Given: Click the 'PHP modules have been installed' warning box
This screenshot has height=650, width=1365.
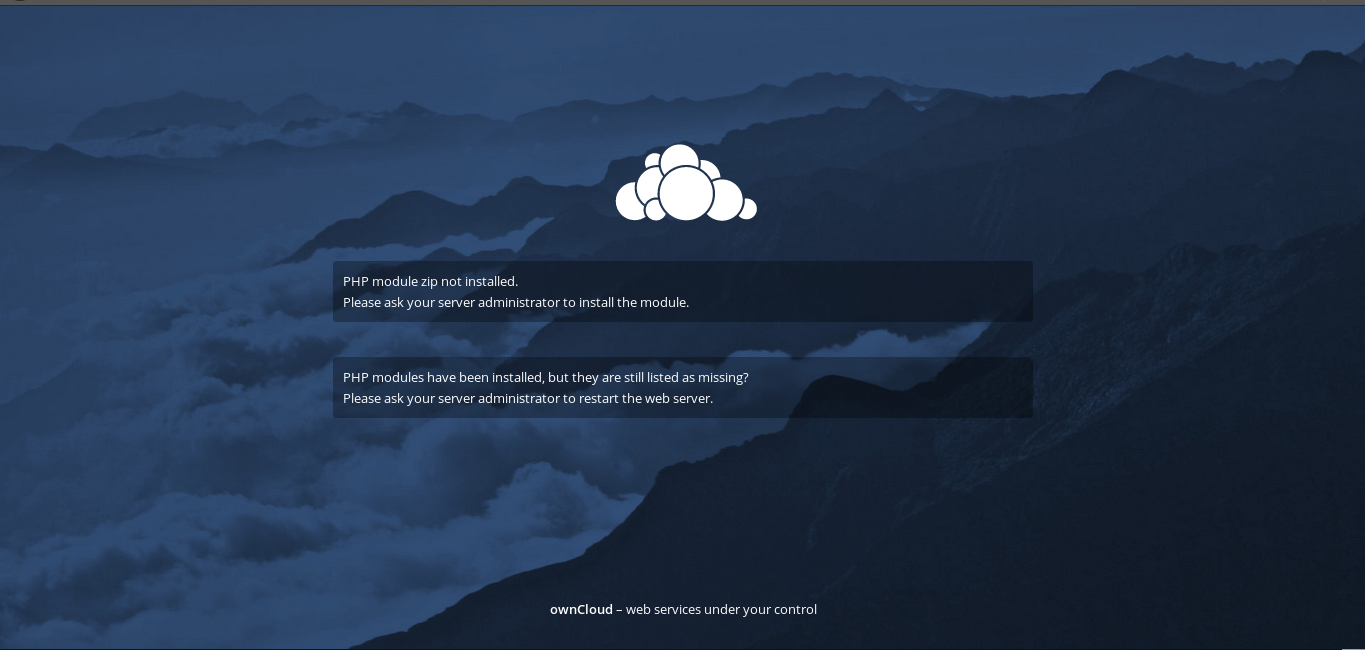Looking at the screenshot, I should [x=683, y=387].
